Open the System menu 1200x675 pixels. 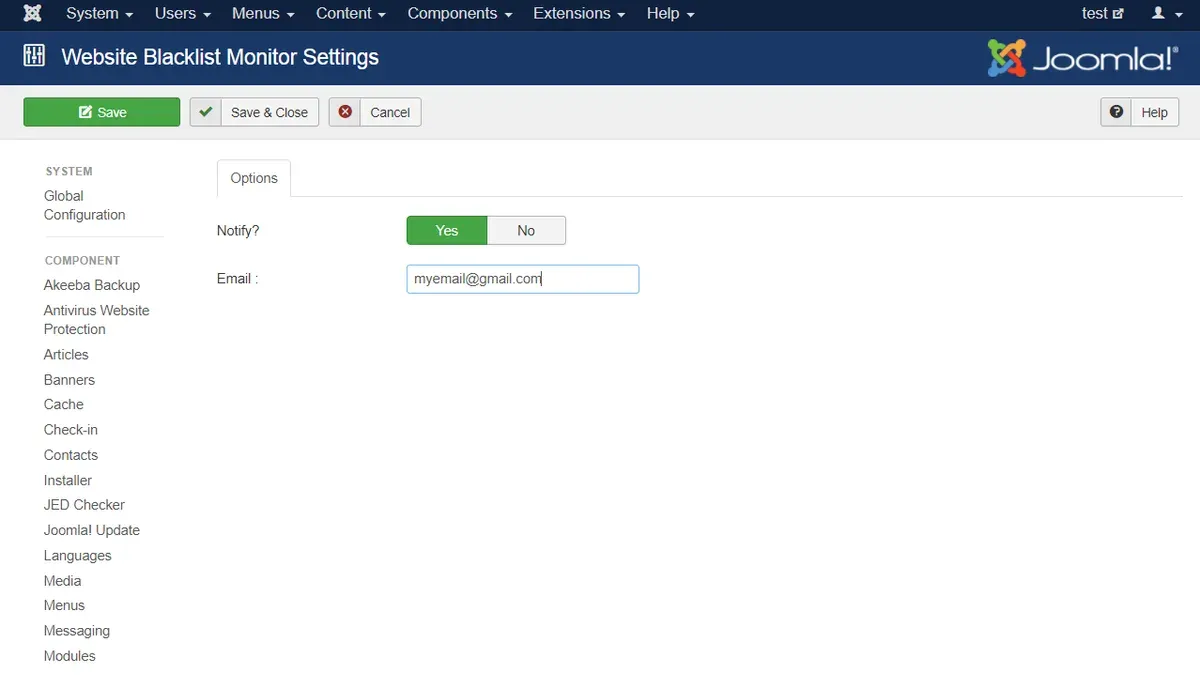pyautogui.click(x=100, y=13)
